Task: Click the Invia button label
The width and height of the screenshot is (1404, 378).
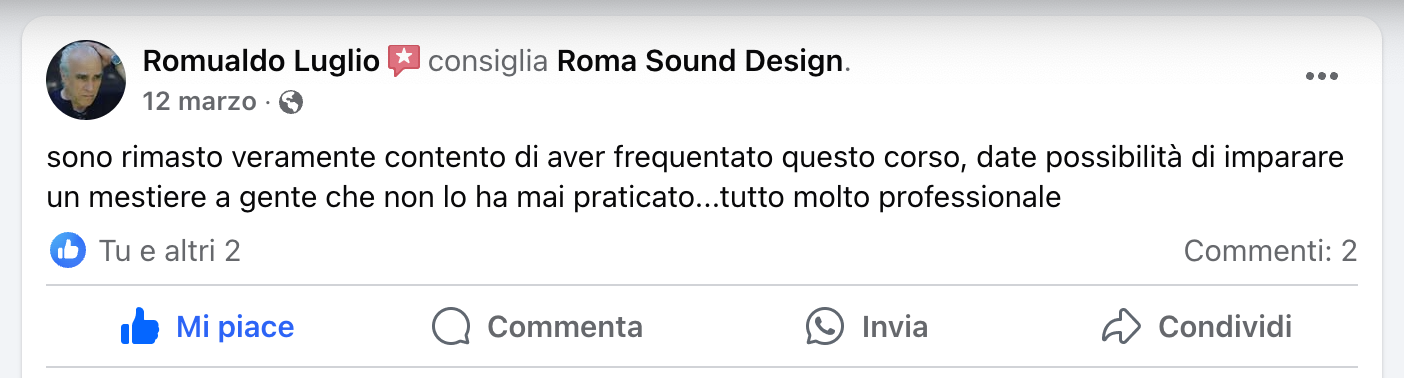Action: click(895, 326)
